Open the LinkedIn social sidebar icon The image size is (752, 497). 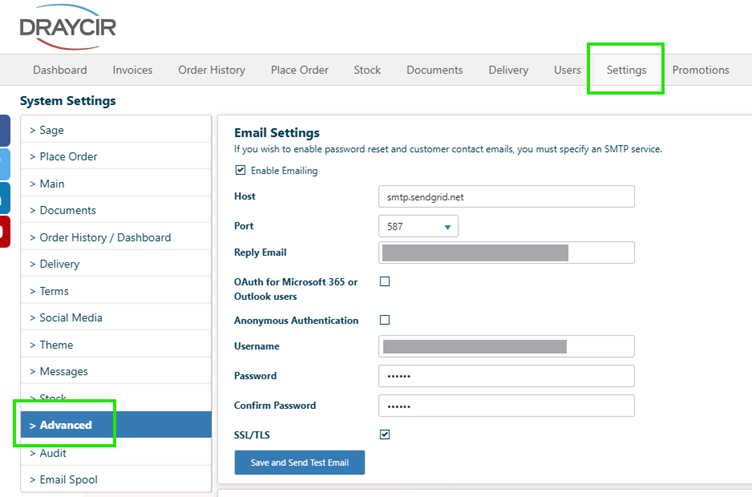pos(4,198)
